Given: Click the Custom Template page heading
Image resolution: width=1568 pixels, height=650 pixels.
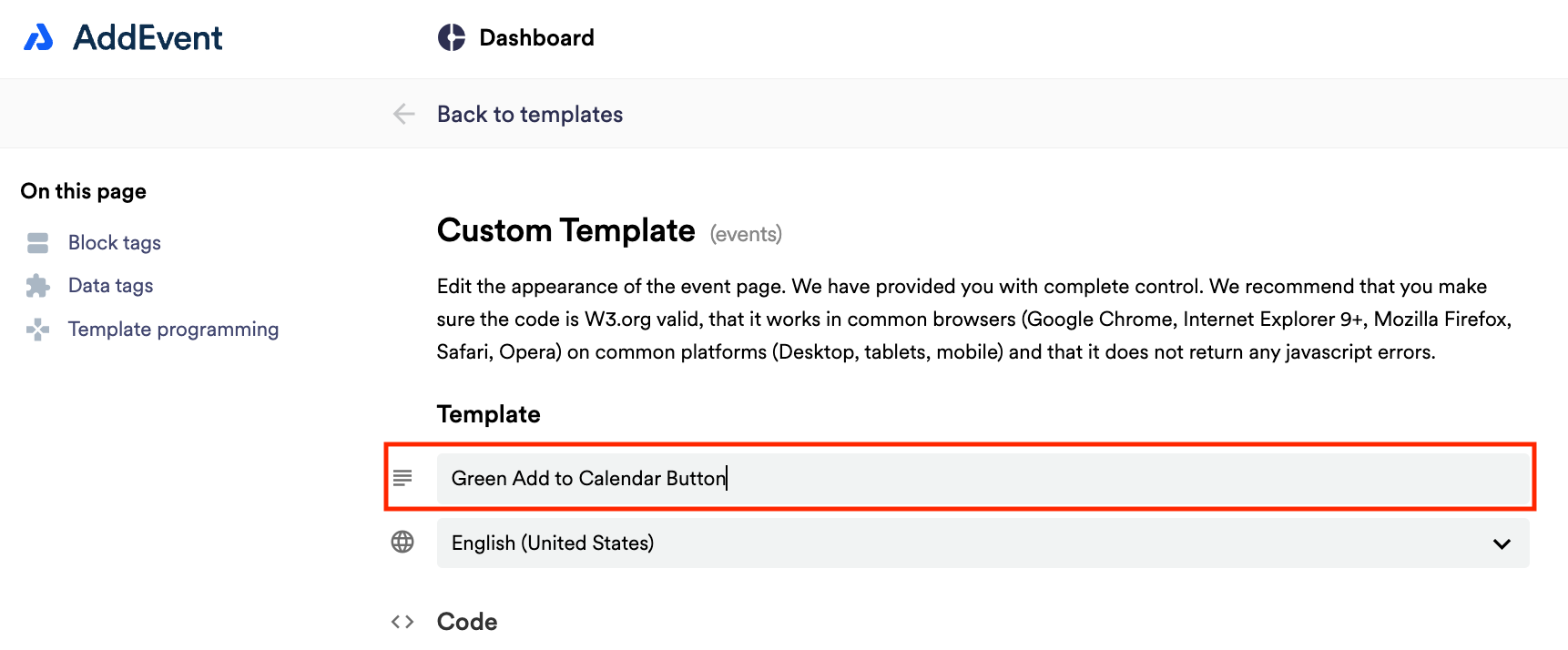Looking at the screenshot, I should pyautogui.click(x=566, y=230).
